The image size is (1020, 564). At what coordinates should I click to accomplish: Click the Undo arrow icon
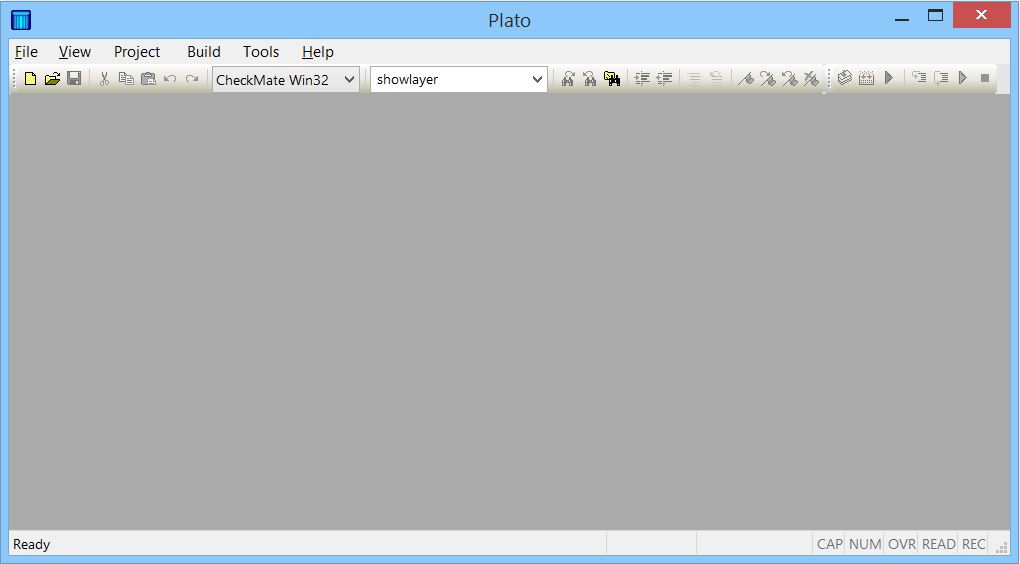[170, 79]
